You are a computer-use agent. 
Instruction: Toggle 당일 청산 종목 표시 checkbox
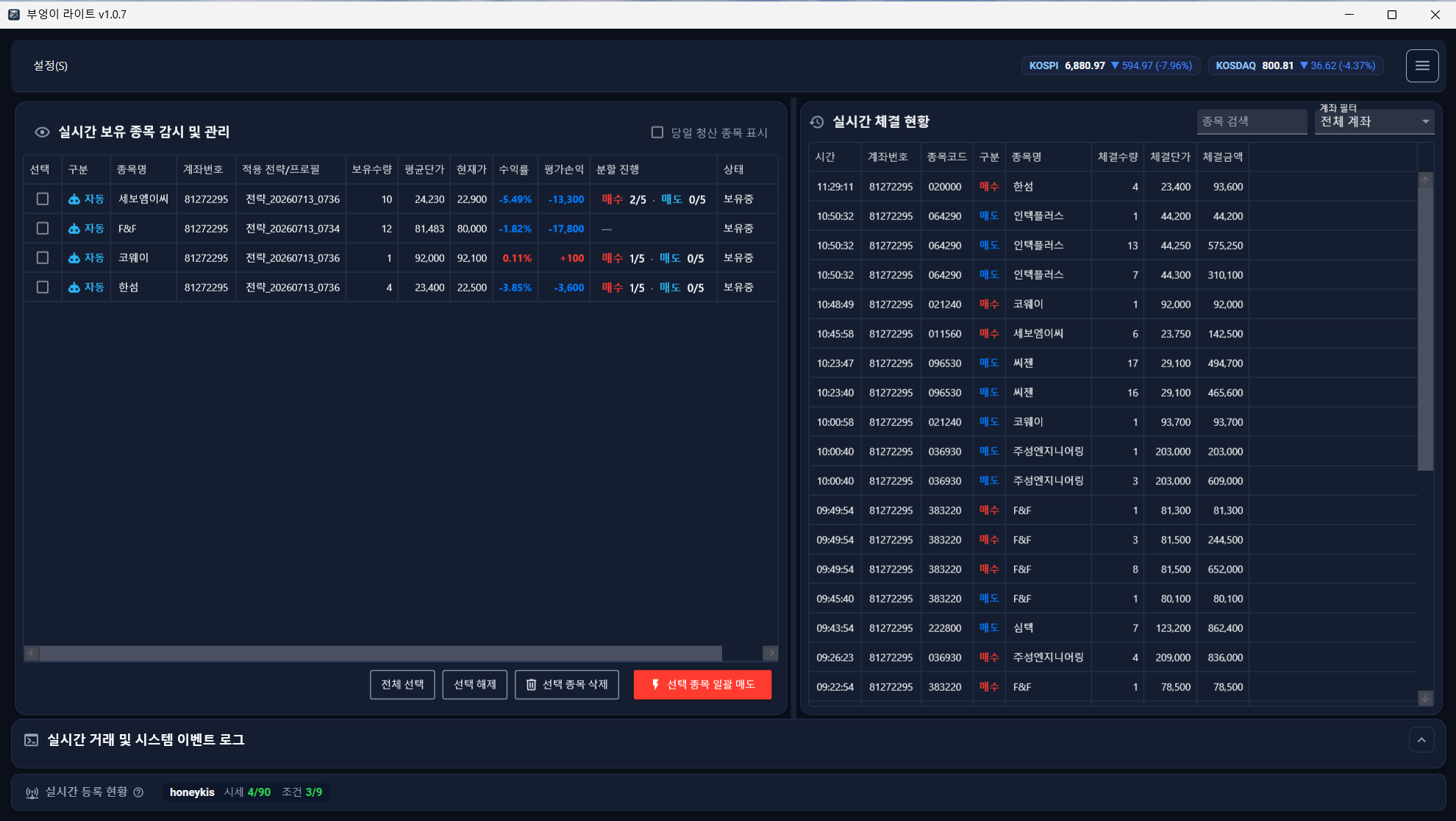pyautogui.click(x=657, y=132)
